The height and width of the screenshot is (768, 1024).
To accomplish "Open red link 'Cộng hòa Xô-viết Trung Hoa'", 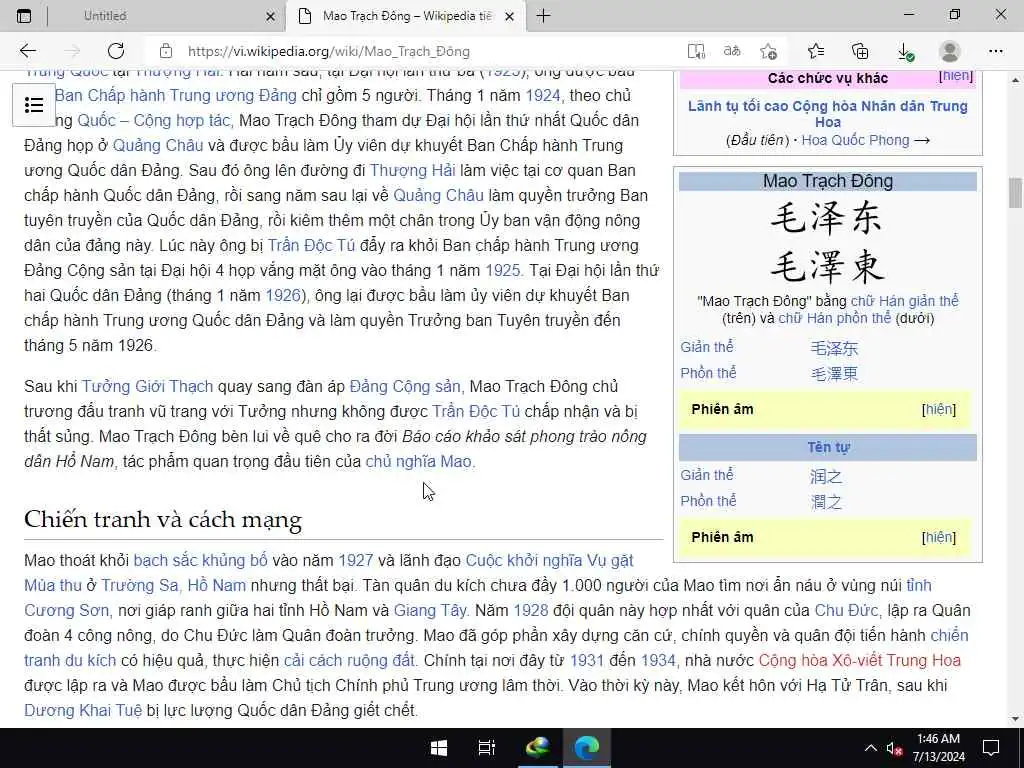I will tap(859, 660).
